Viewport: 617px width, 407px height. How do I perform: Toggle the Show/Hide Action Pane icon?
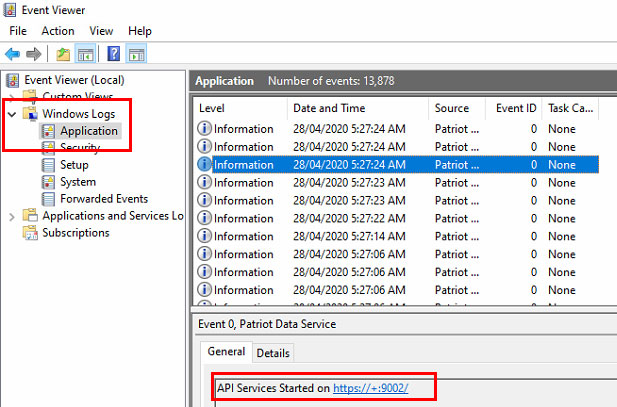[137, 54]
